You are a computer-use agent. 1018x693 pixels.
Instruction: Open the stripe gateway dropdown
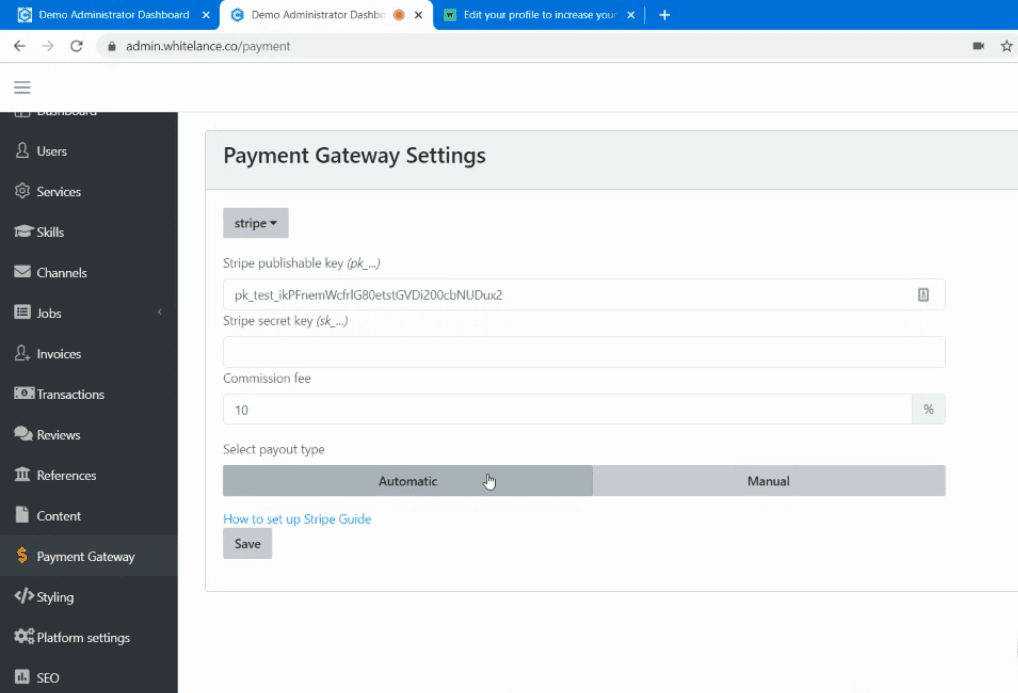click(256, 223)
